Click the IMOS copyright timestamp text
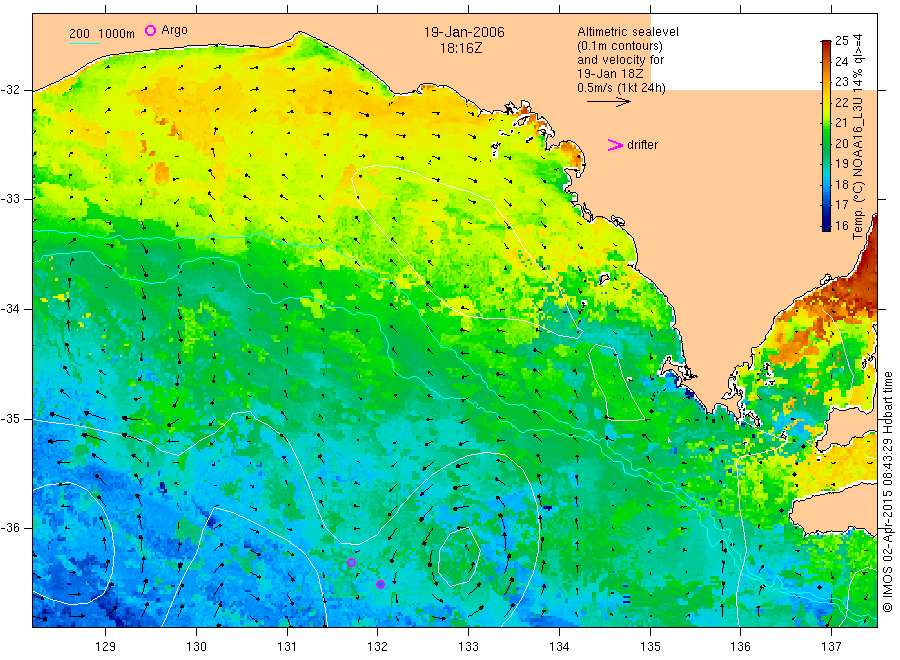Viewport: 900px width, 660px height. pyautogui.click(x=887, y=491)
